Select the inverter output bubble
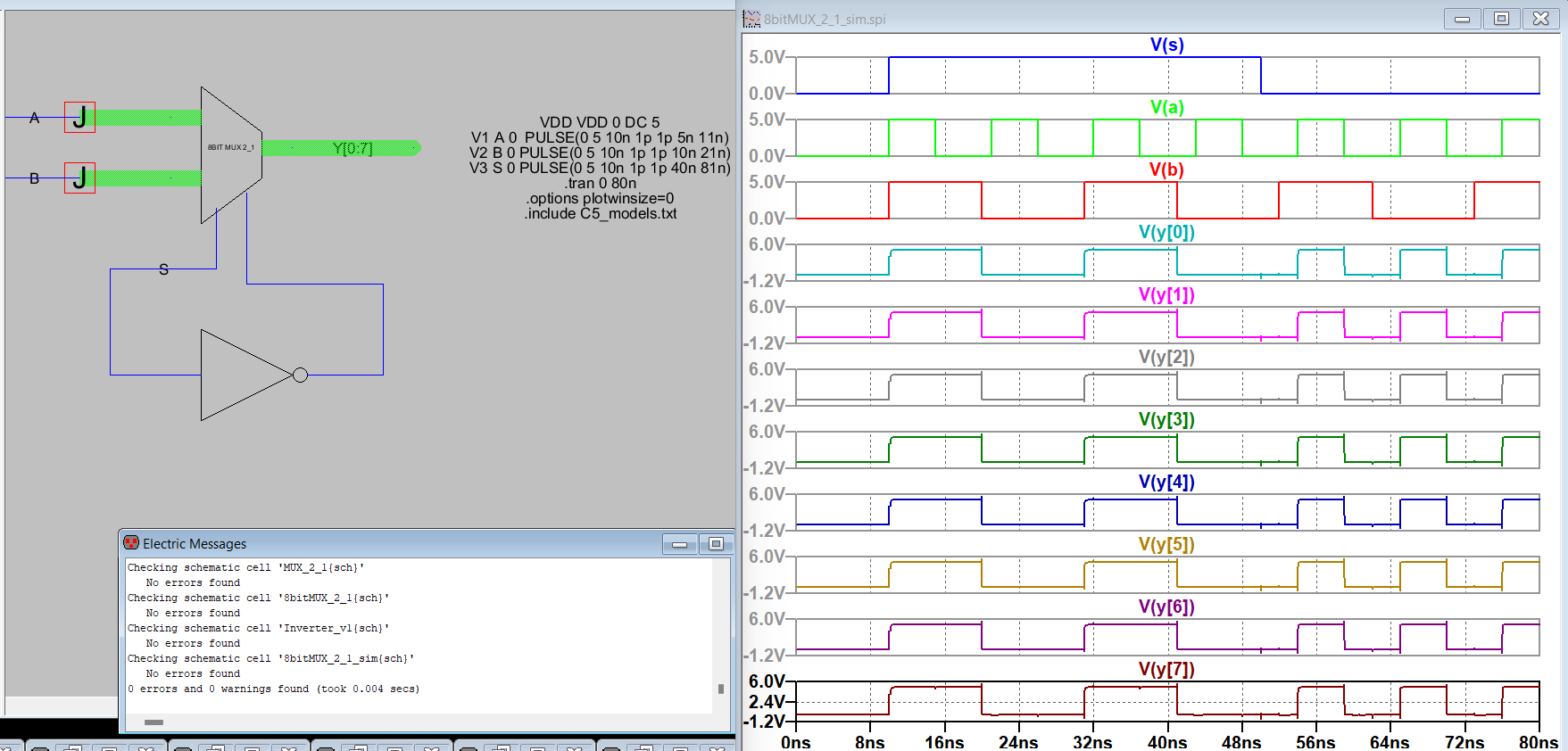Viewport: 1568px width, 751px height. click(x=301, y=375)
